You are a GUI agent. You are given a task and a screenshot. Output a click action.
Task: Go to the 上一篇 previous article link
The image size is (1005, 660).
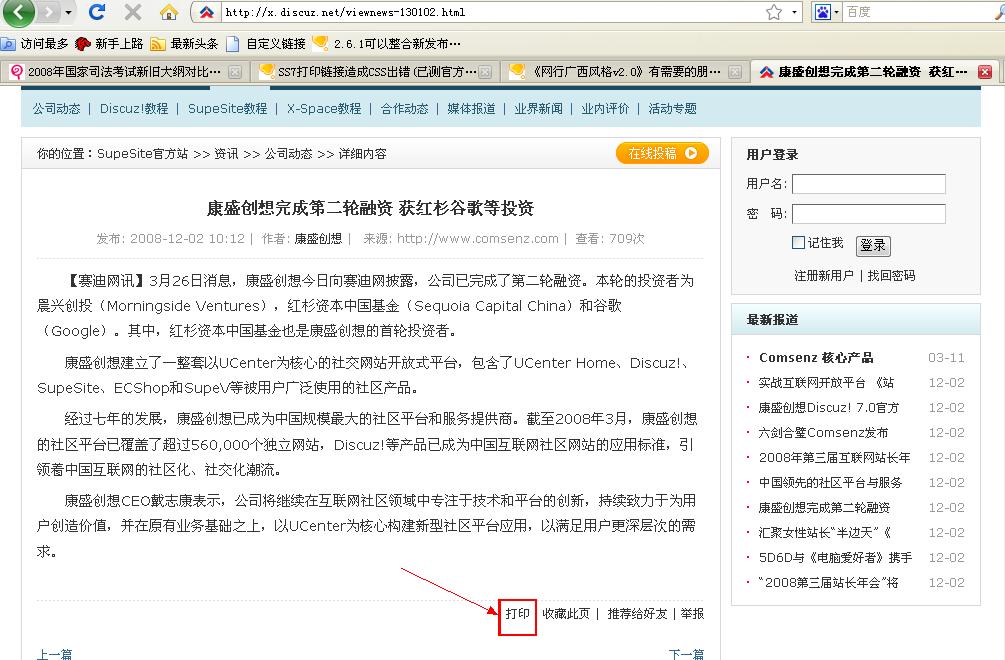pyautogui.click(x=54, y=654)
